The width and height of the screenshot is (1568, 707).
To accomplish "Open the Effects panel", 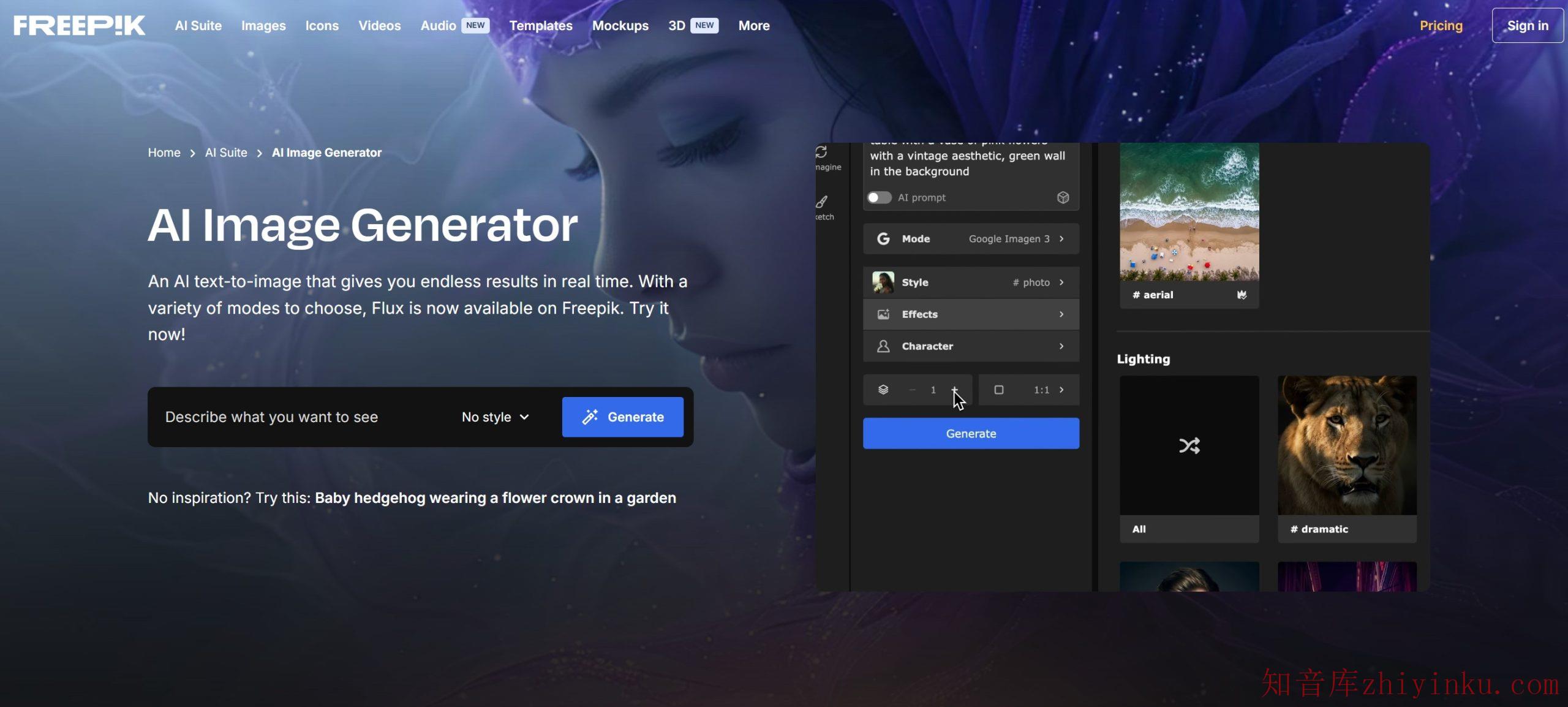I will (x=971, y=314).
